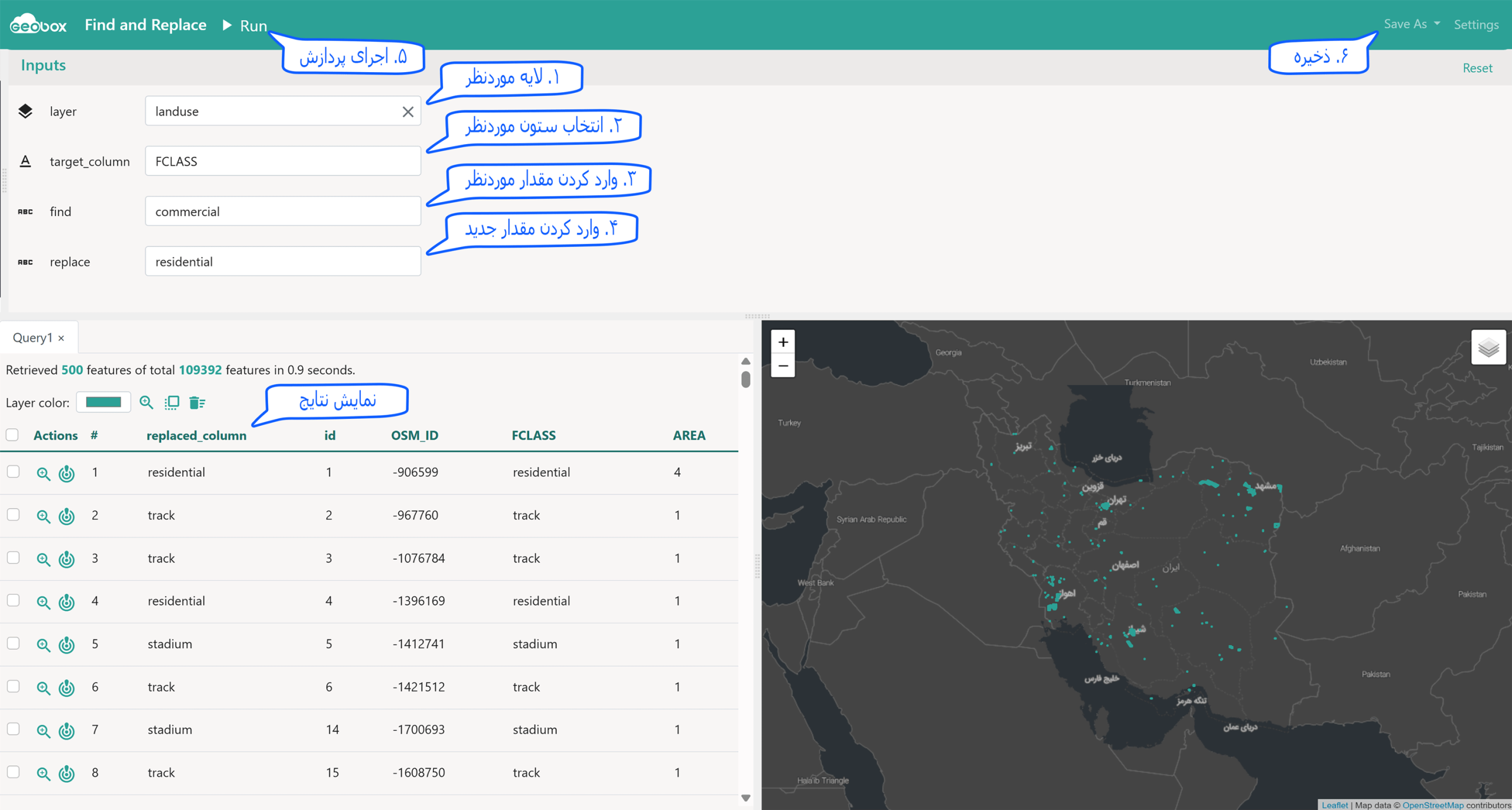This screenshot has height=810, width=1512.
Task: Zoom to feature in row 8
Action: coord(43,773)
